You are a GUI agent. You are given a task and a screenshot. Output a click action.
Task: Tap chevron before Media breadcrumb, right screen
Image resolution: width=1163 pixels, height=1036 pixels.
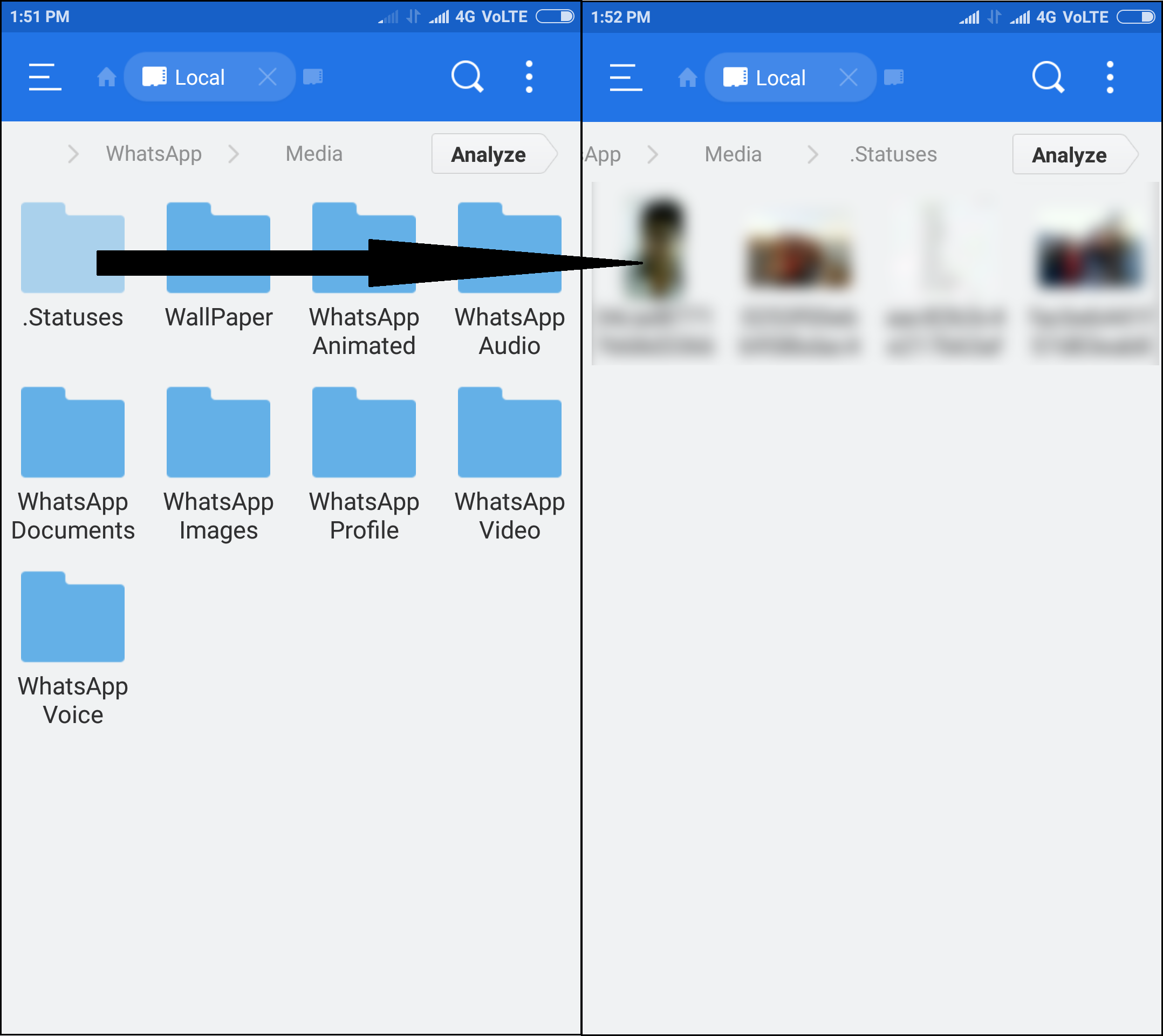pos(653,154)
